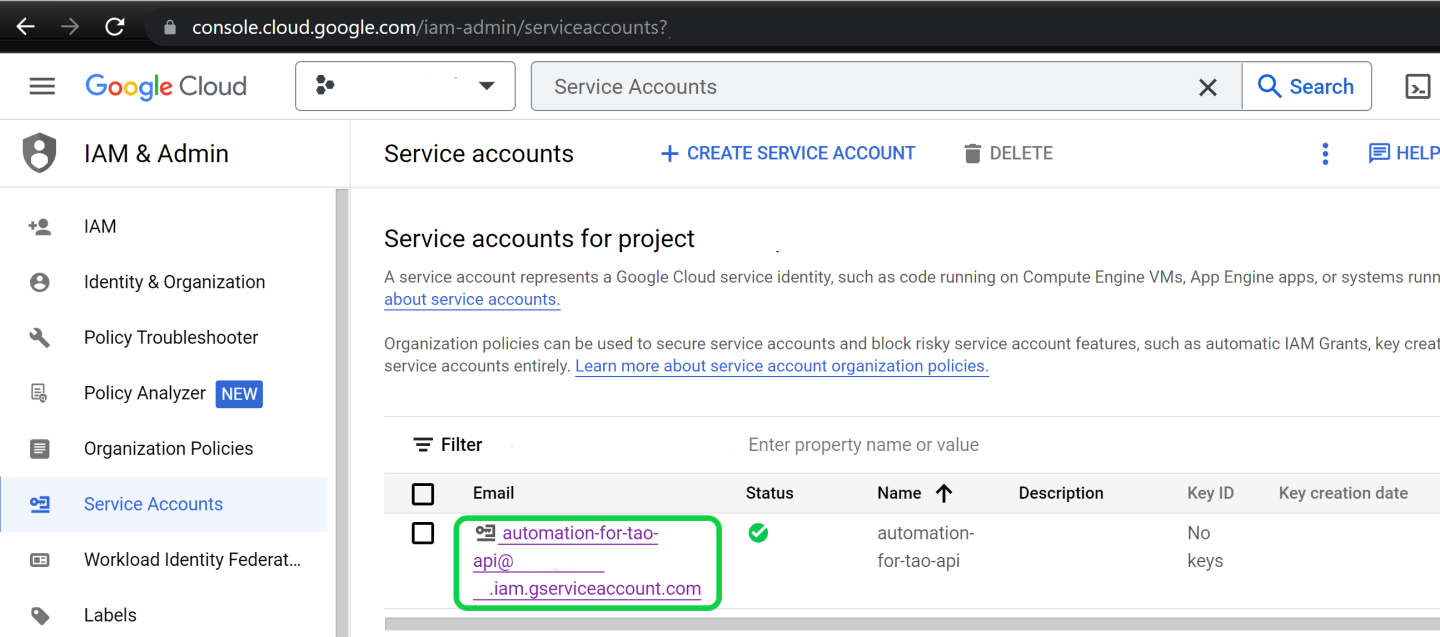This screenshot has height=637, width=1440.
Task: Click Create Service Account button
Action: coord(788,153)
